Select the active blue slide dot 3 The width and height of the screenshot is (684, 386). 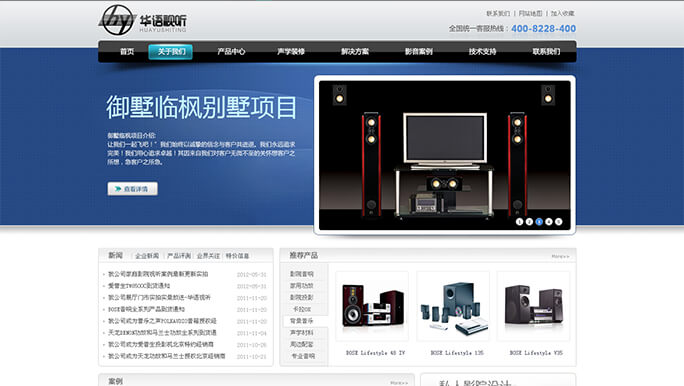(x=539, y=222)
